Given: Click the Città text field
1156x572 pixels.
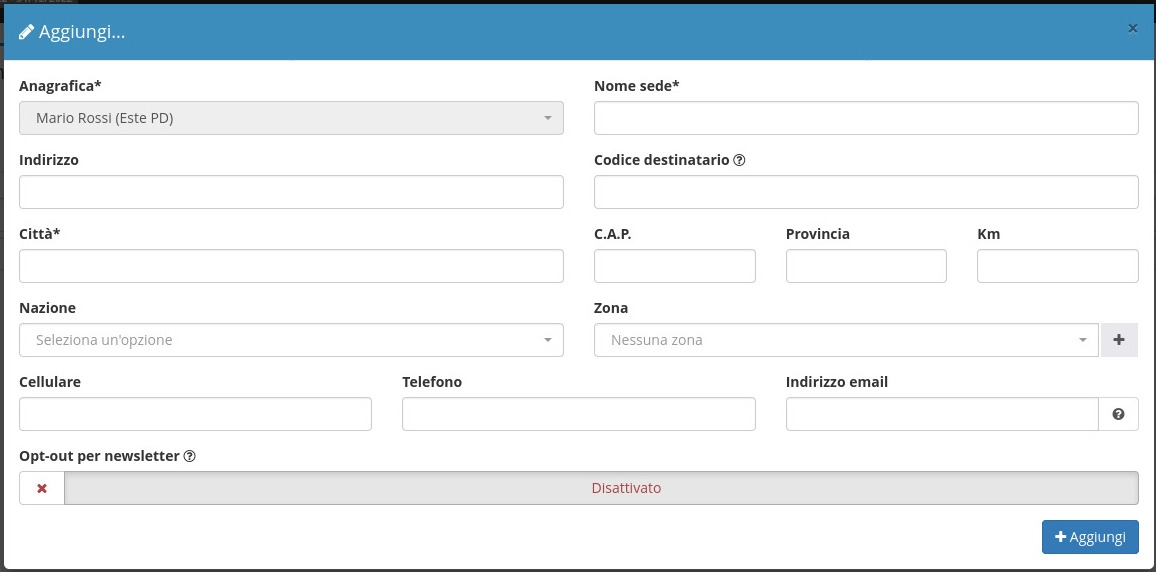Looking at the screenshot, I should (291, 266).
